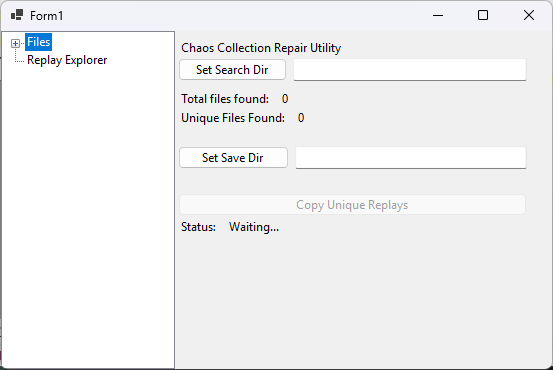This screenshot has height=370, width=553.
Task: Click the Form1 window icon
Action: (x=17, y=15)
